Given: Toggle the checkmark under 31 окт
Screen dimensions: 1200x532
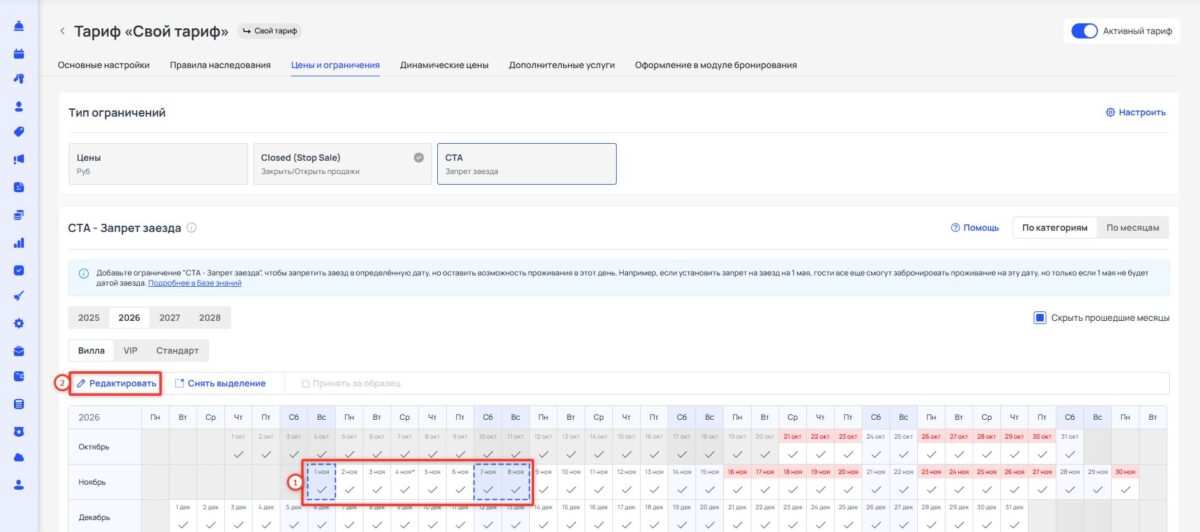Looking at the screenshot, I should tap(1070, 454).
